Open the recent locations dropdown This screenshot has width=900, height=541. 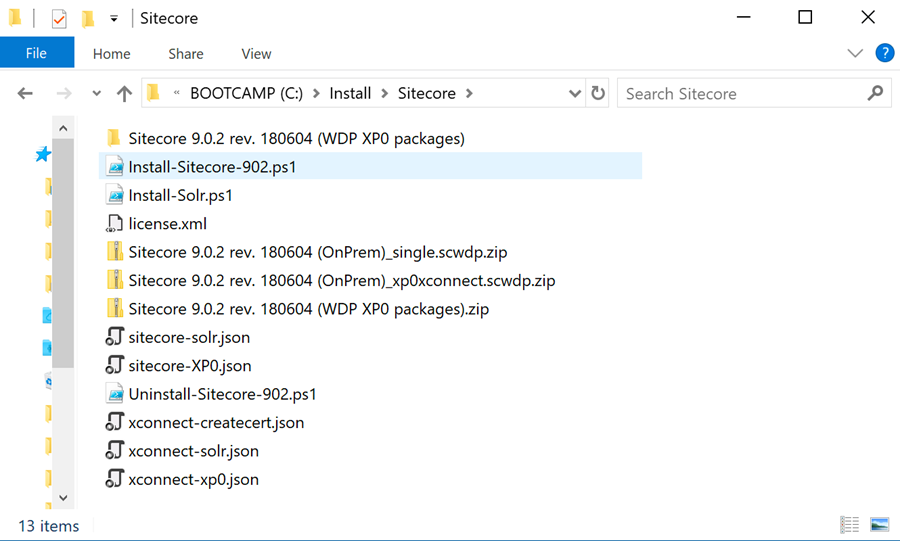[x=96, y=93]
